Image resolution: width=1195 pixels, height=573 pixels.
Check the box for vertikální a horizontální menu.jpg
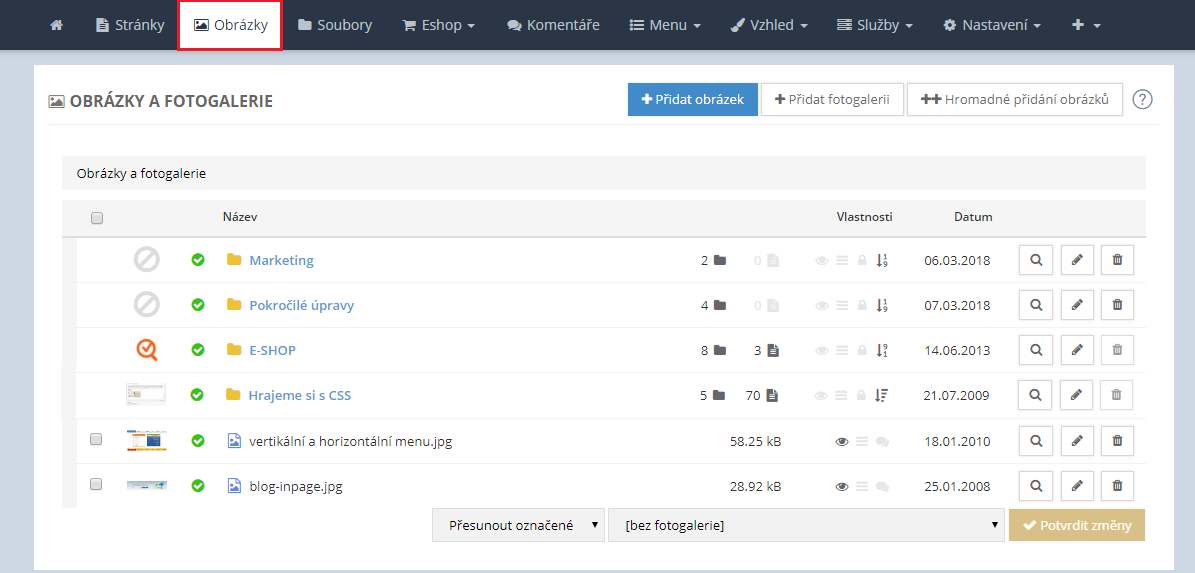96,439
